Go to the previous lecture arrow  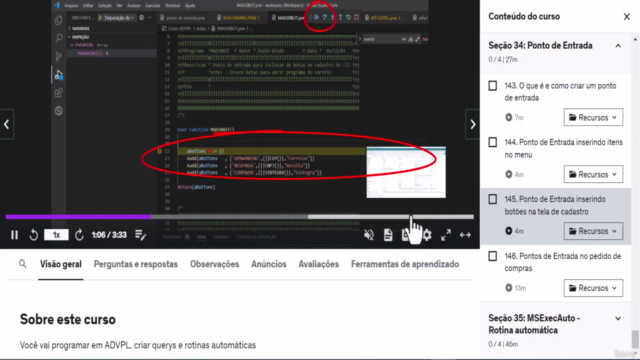pyautogui.click(x=7, y=124)
